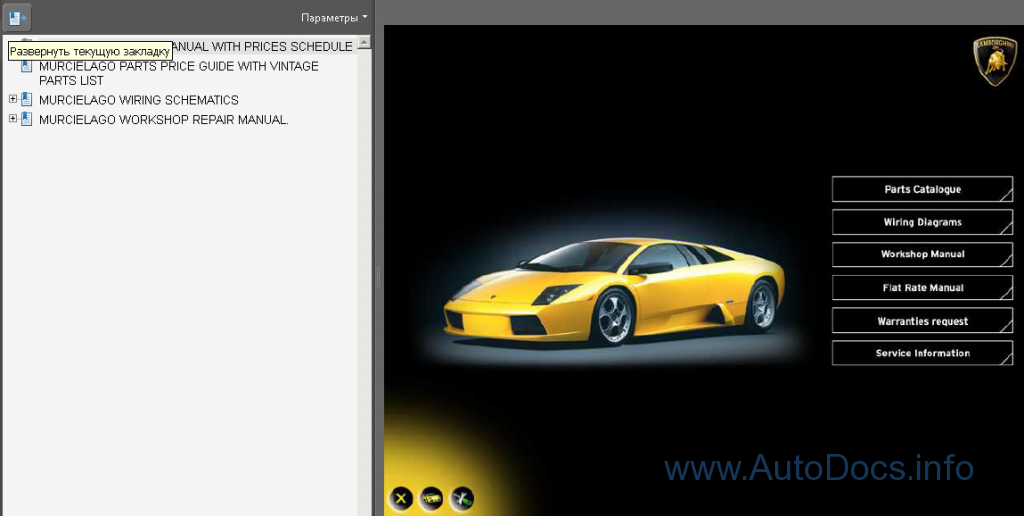
Task: Open the Parts Catalogue button
Action: tap(922, 189)
